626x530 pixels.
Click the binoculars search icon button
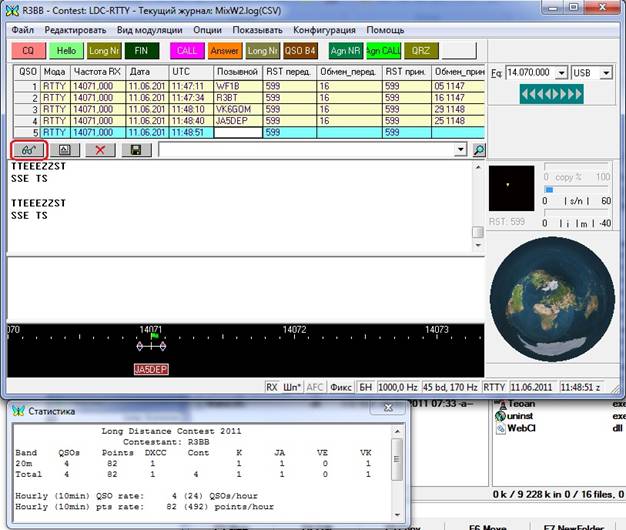pos(28,149)
